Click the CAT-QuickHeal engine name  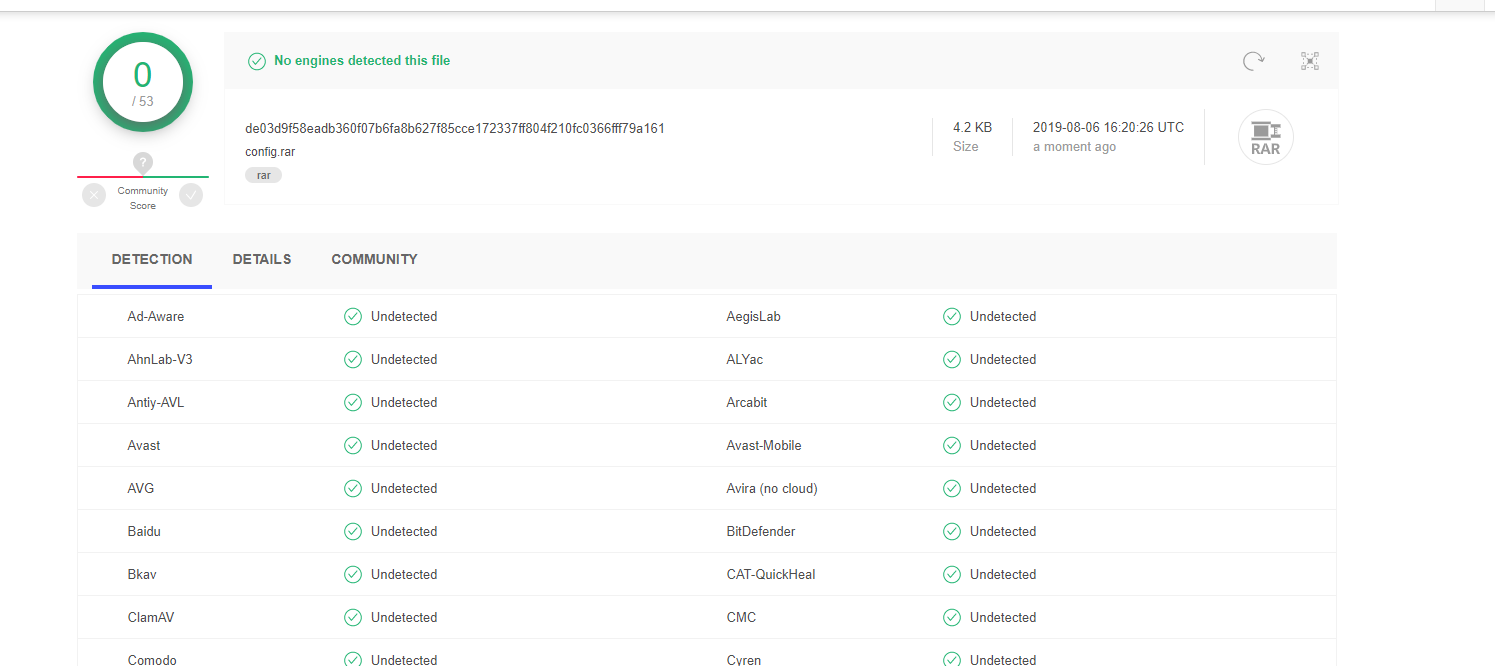point(773,574)
